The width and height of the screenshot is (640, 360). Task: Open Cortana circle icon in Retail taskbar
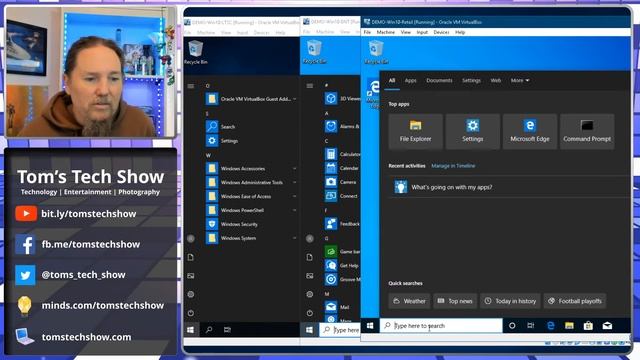pyautogui.click(x=512, y=325)
